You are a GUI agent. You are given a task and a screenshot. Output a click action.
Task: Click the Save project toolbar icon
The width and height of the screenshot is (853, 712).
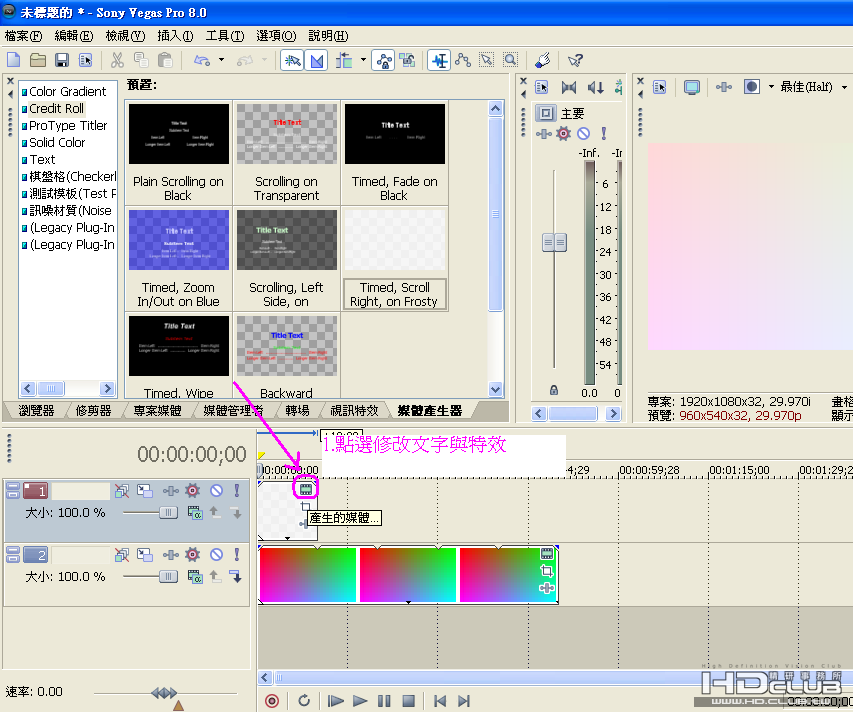[62, 60]
